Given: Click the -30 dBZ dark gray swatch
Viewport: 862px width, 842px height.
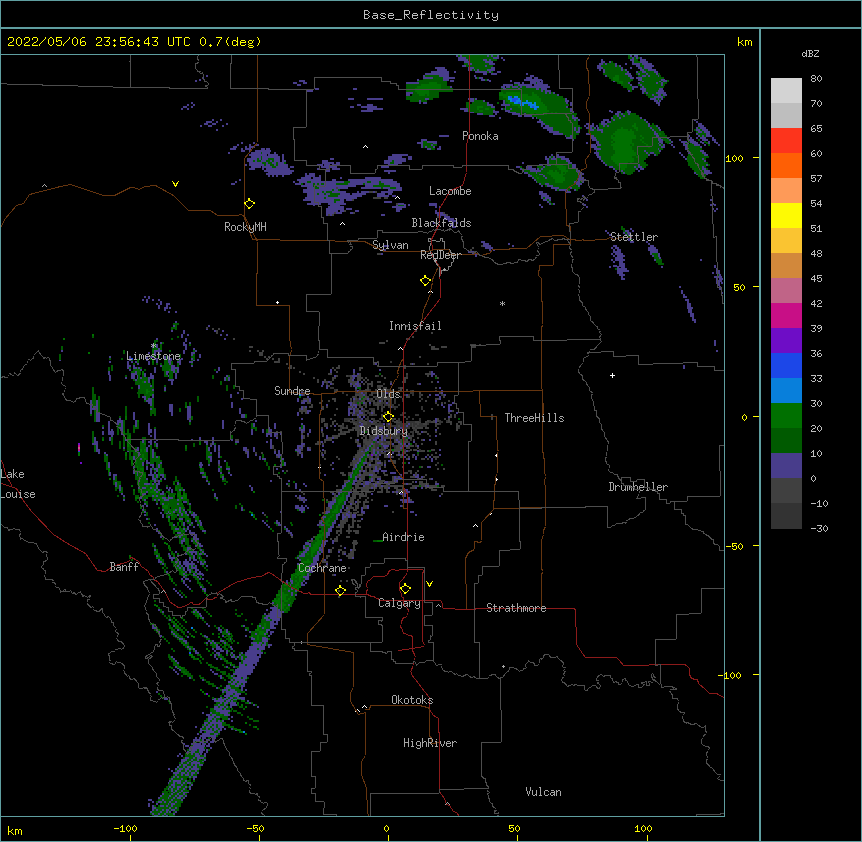Looking at the screenshot, I should (786, 516).
